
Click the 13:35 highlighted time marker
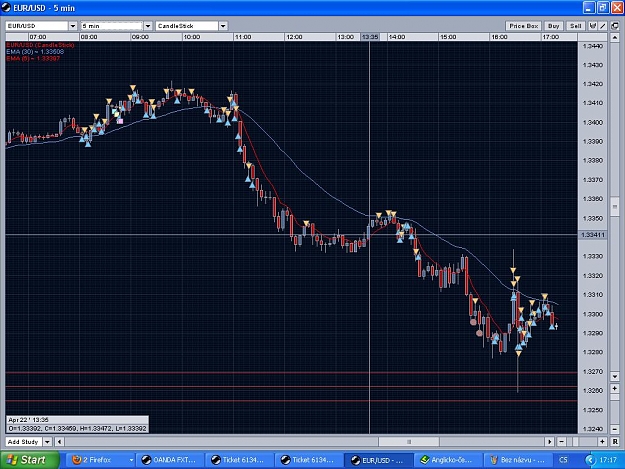click(x=370, y=37)
